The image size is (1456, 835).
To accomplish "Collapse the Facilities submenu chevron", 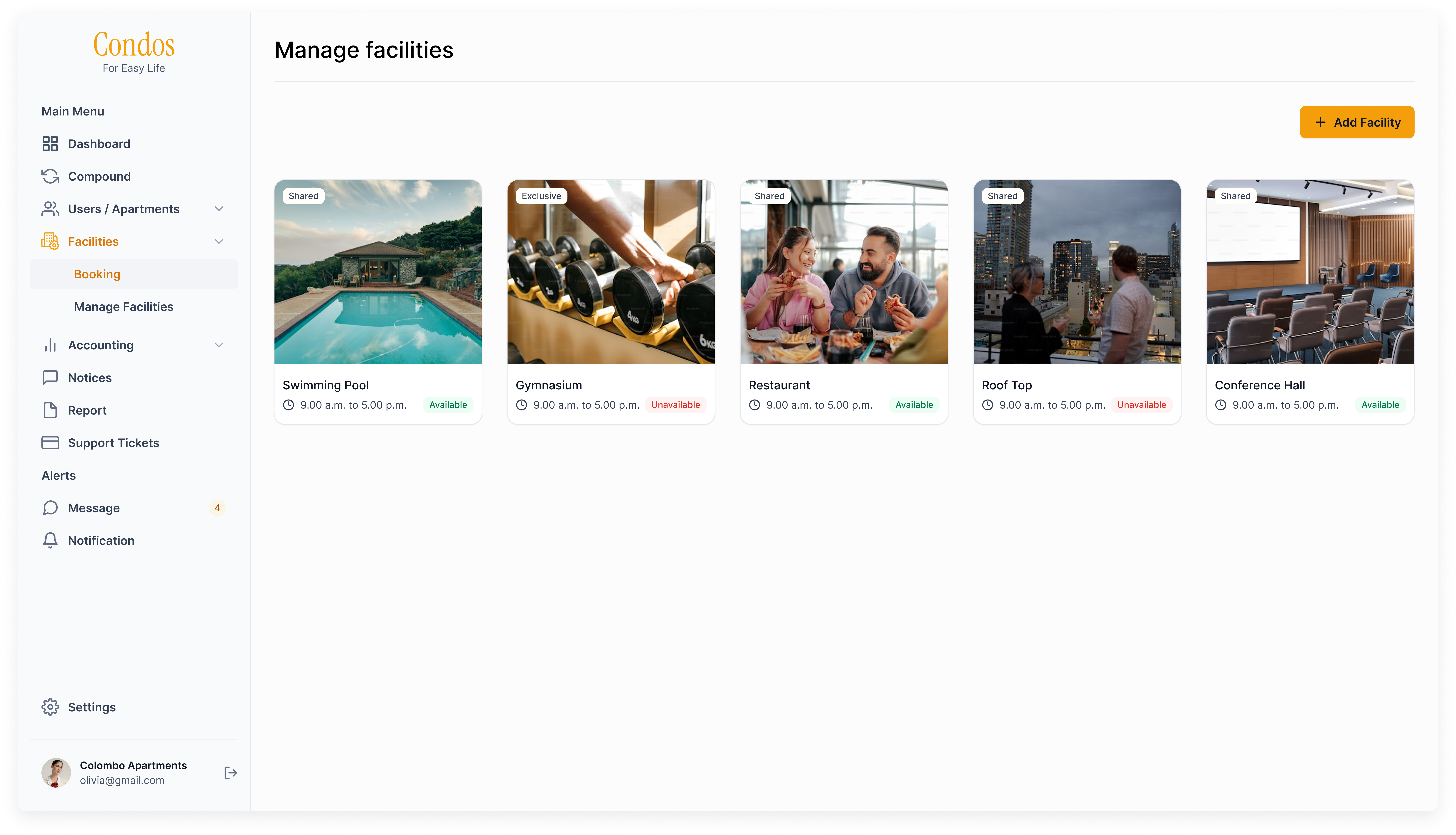I will pos(219,242).
